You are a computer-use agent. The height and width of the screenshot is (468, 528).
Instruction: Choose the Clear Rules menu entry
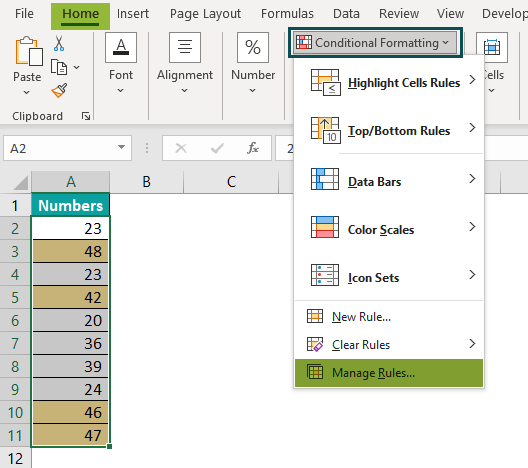coord(389,344)
